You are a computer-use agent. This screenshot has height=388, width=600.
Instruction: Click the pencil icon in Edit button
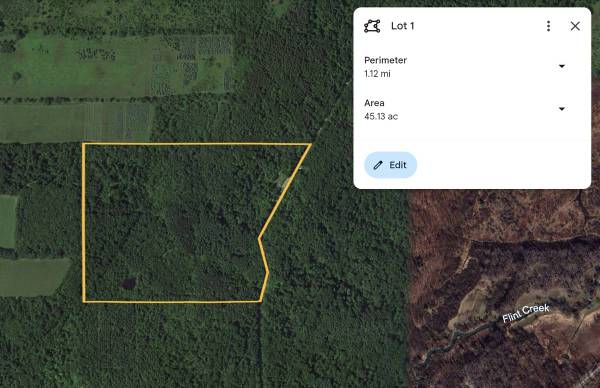(x=378, y=165)
